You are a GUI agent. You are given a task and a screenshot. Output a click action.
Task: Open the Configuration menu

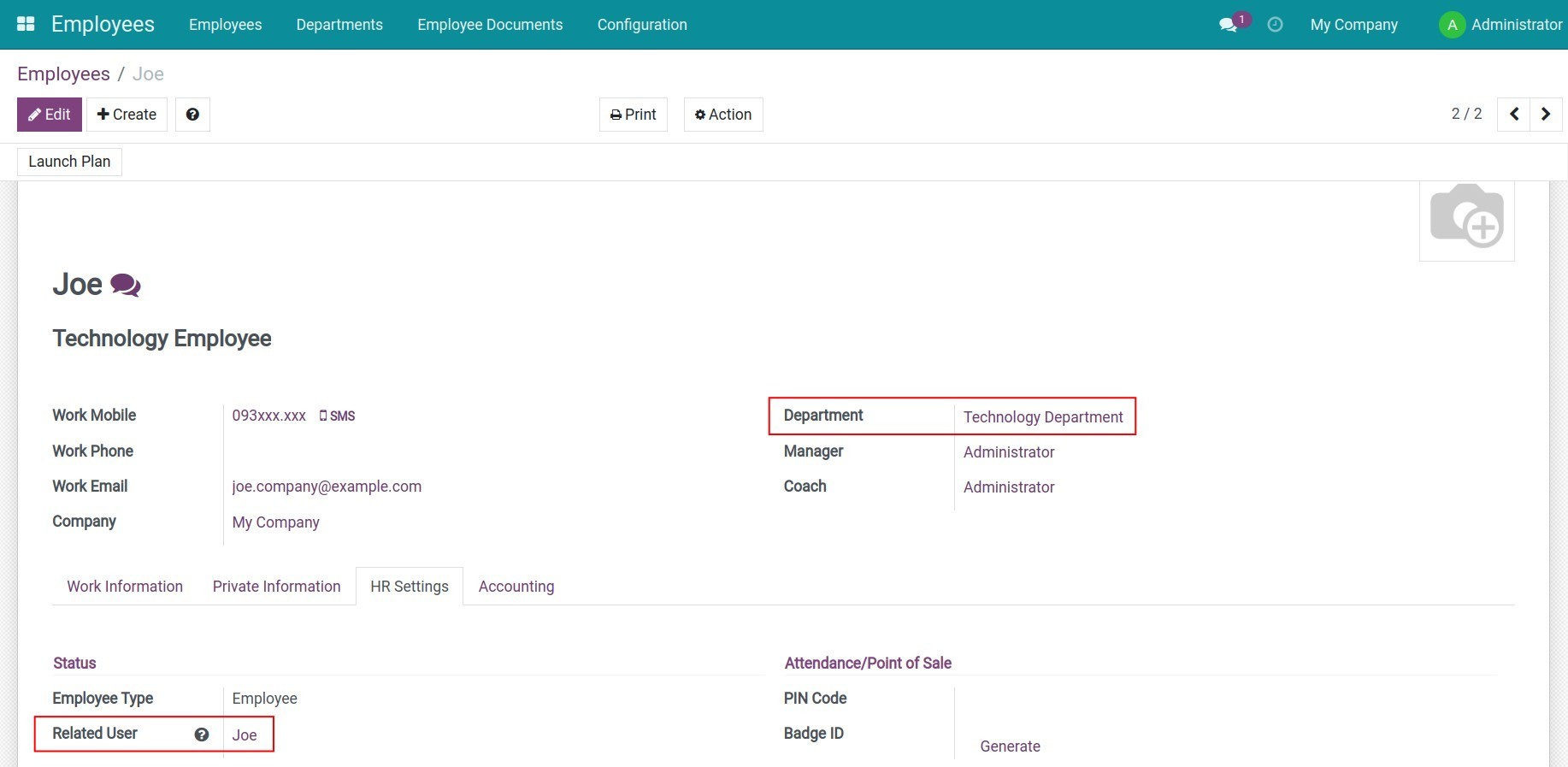(642, 25)
